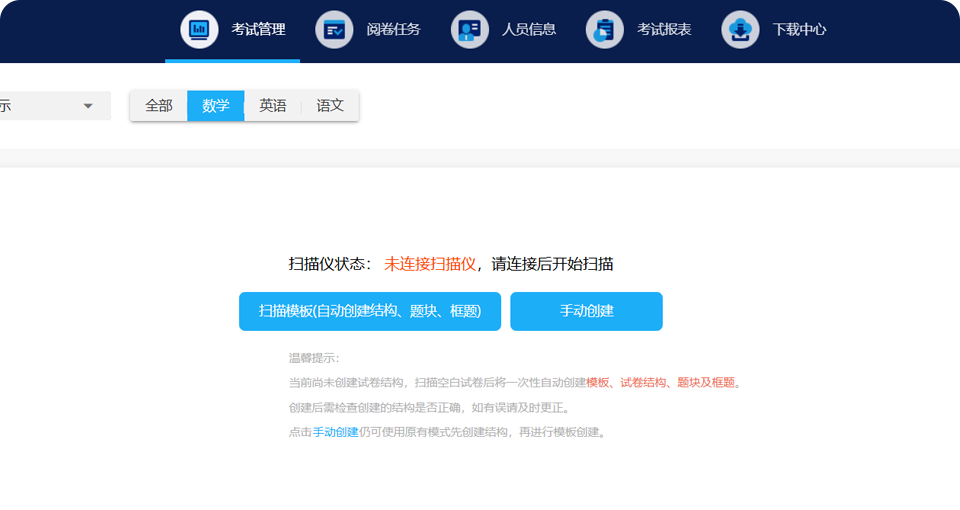The height and width of the screenshot is (510, 960).
Task: Click the 阅卷任务 checklist icon
Action: (x=334, y=29)
